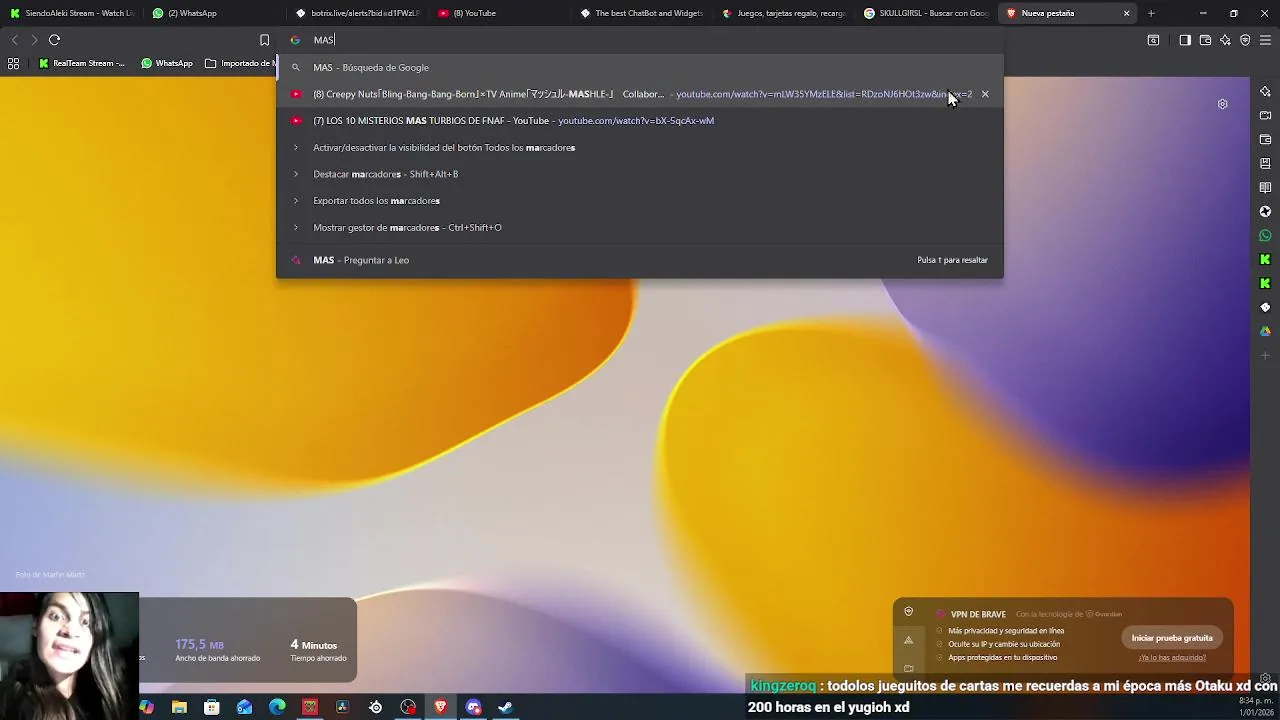
Task: Open Brave Talk camera icon in the sidebar
Action: point(1265,116)
